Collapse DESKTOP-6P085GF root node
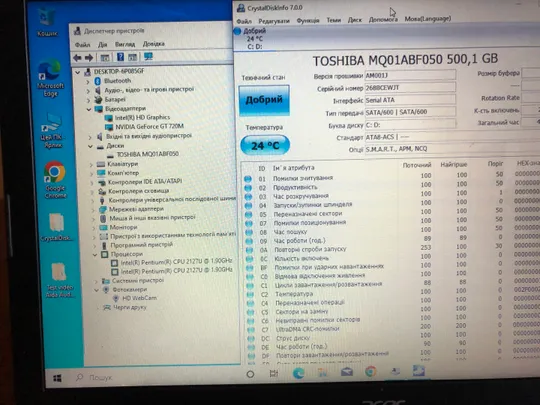Screen dimensions: 540x405 coord(78,72)
